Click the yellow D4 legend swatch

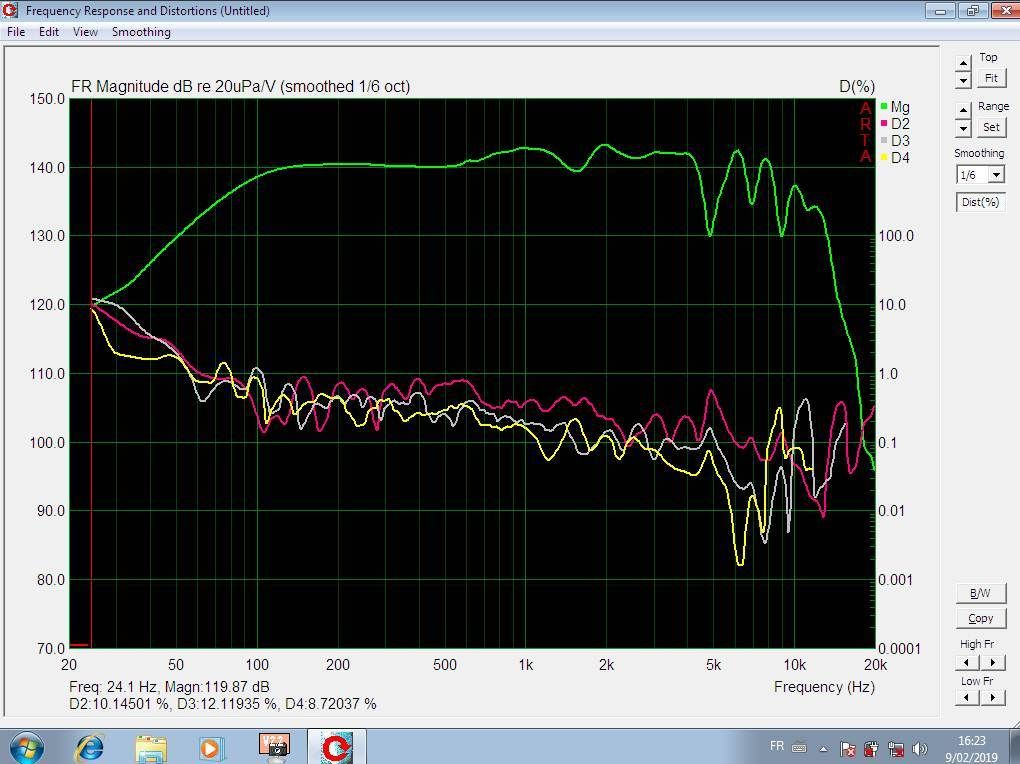pyautogui.click(x=884, y=157)
